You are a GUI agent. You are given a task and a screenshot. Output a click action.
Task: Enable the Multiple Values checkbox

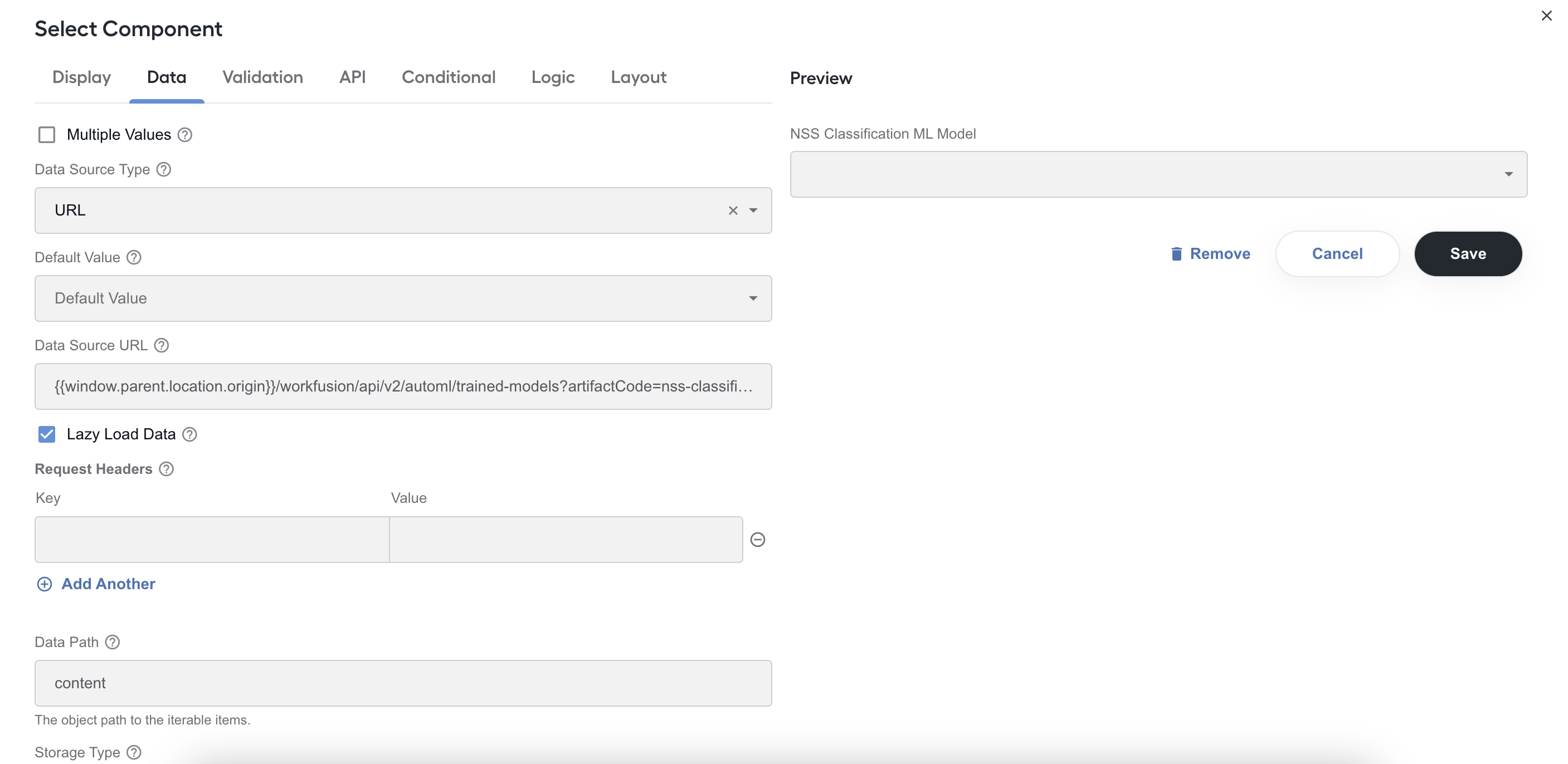(47, 135)
